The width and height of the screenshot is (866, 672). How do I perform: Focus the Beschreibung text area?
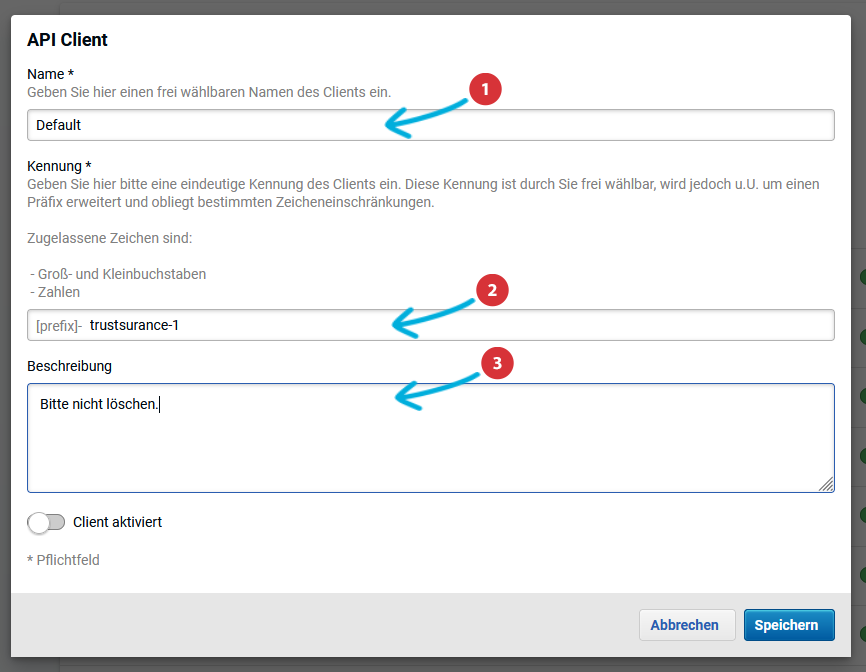(x=430, y=438)
